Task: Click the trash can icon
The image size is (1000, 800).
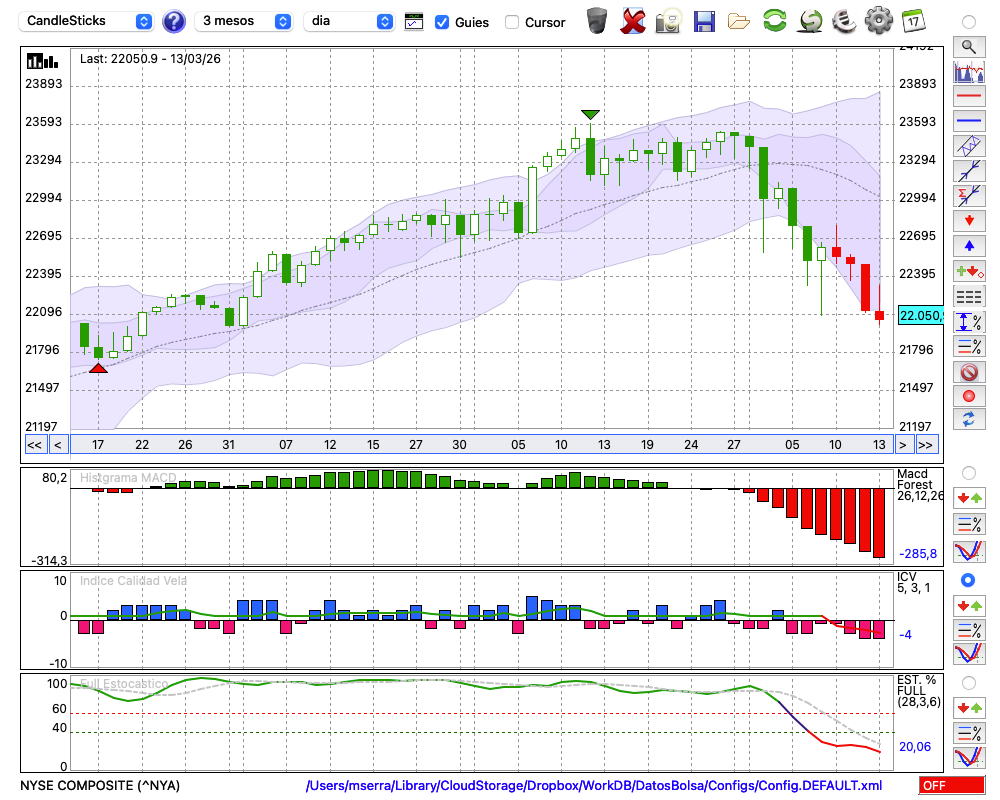Action: click(x=597, y=21)
